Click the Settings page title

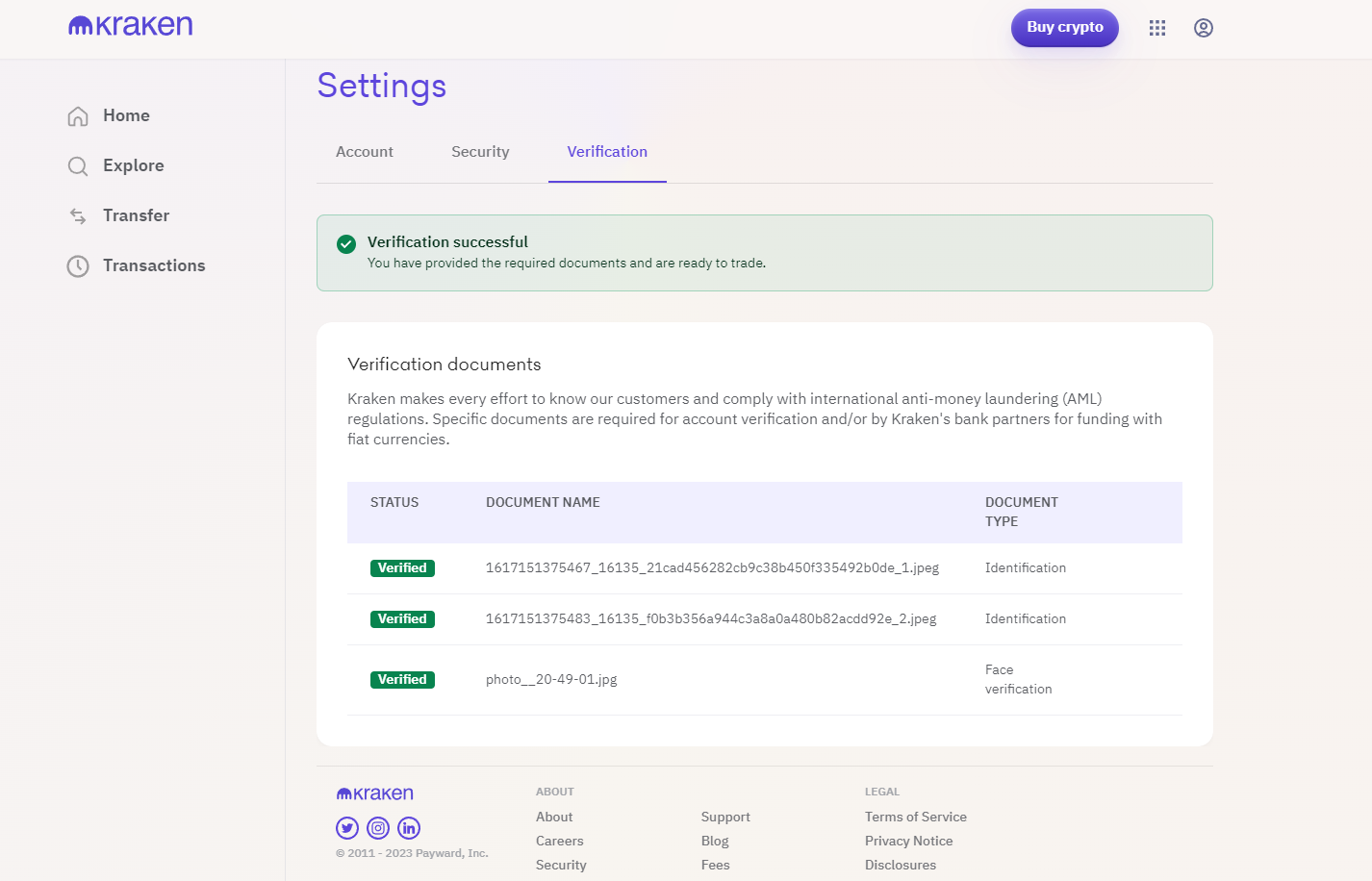[x=382, y=87]
